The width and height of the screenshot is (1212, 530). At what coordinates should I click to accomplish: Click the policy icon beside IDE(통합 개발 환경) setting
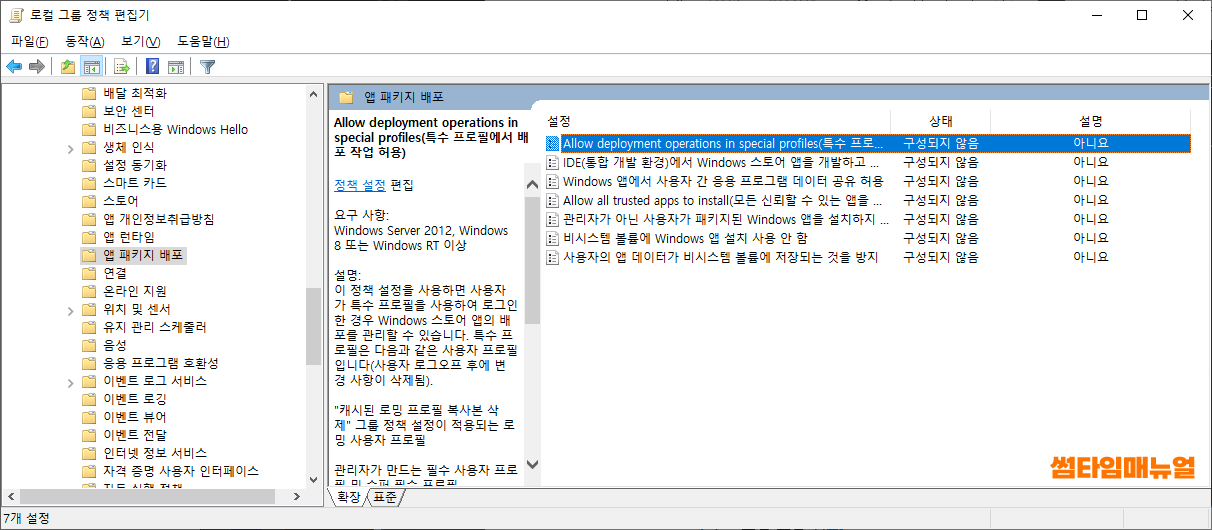(x=553, y=162)
